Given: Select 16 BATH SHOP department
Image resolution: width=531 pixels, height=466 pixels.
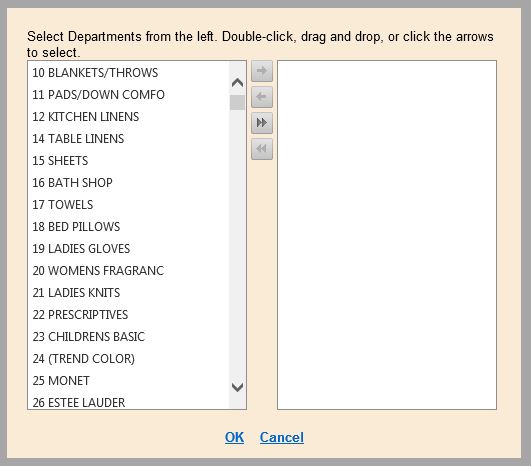Looking at the screenshot, I should click(129, 183).
